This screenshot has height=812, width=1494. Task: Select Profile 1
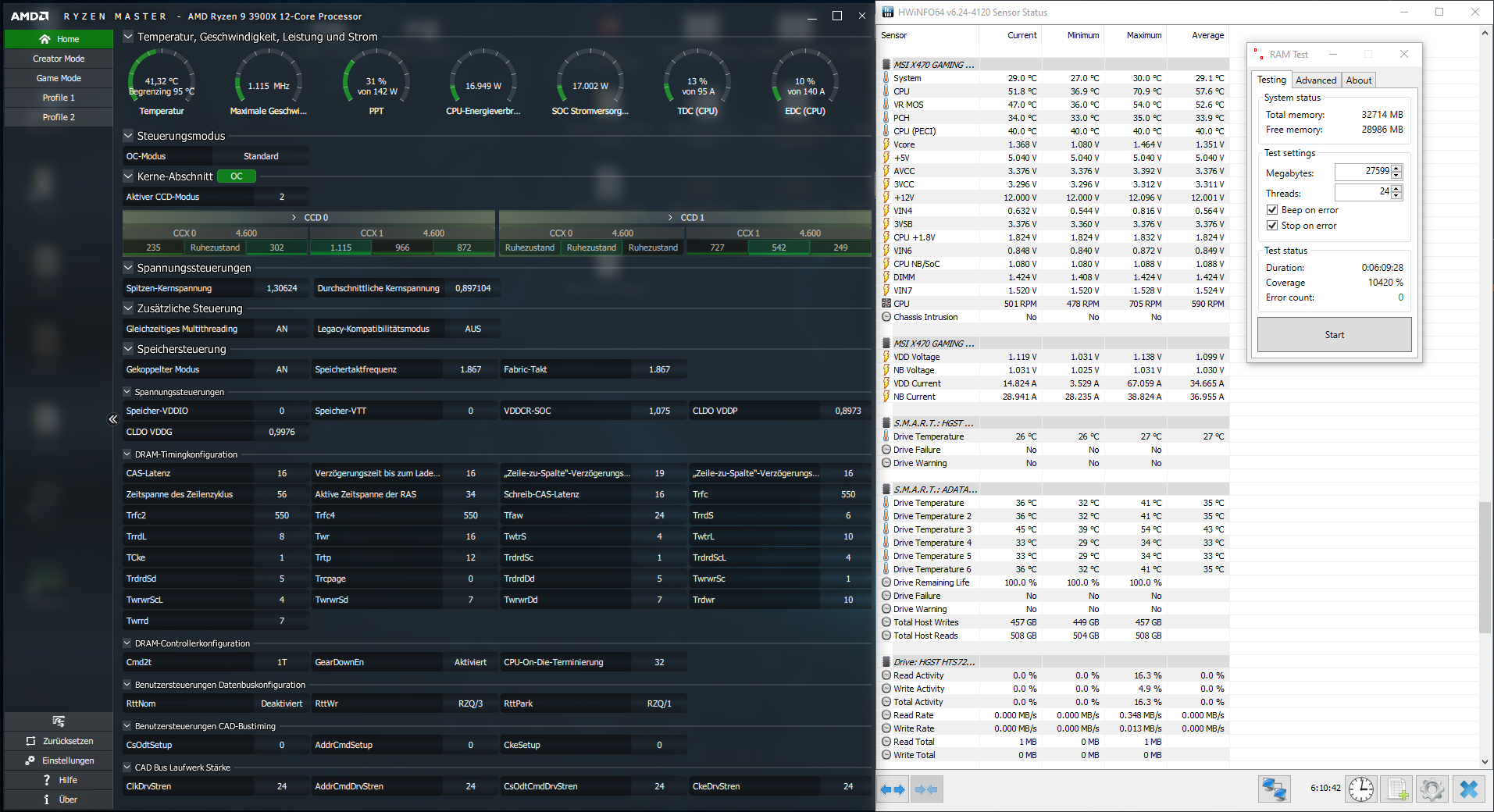[59, 98]
